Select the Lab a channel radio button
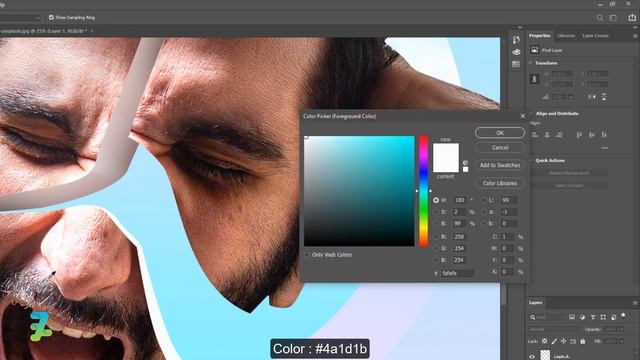This screenshot has width=640, height=360. (484, 212)
